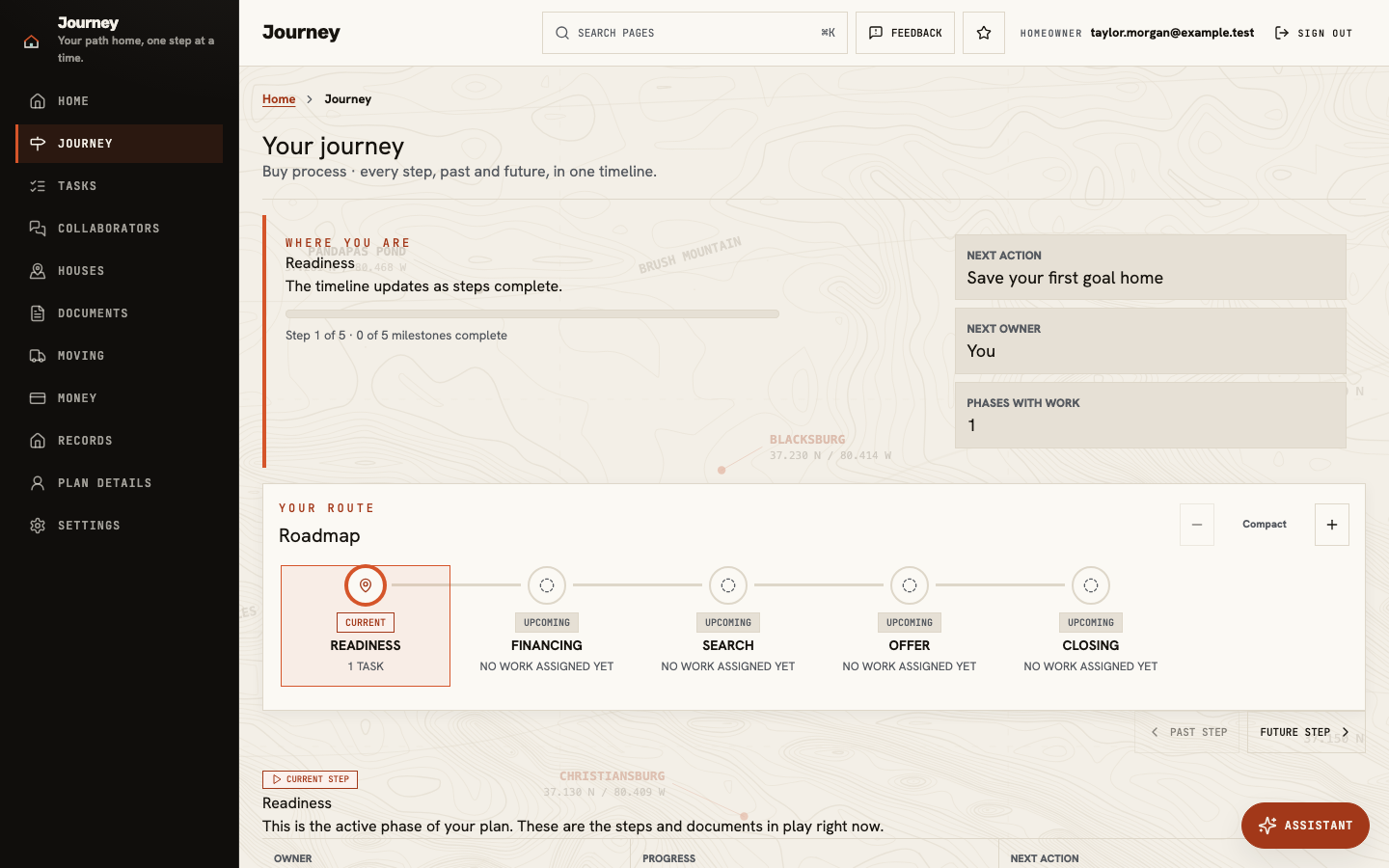Open the Assistant chat
The image size is (1389, 868).
(1305, 826)
